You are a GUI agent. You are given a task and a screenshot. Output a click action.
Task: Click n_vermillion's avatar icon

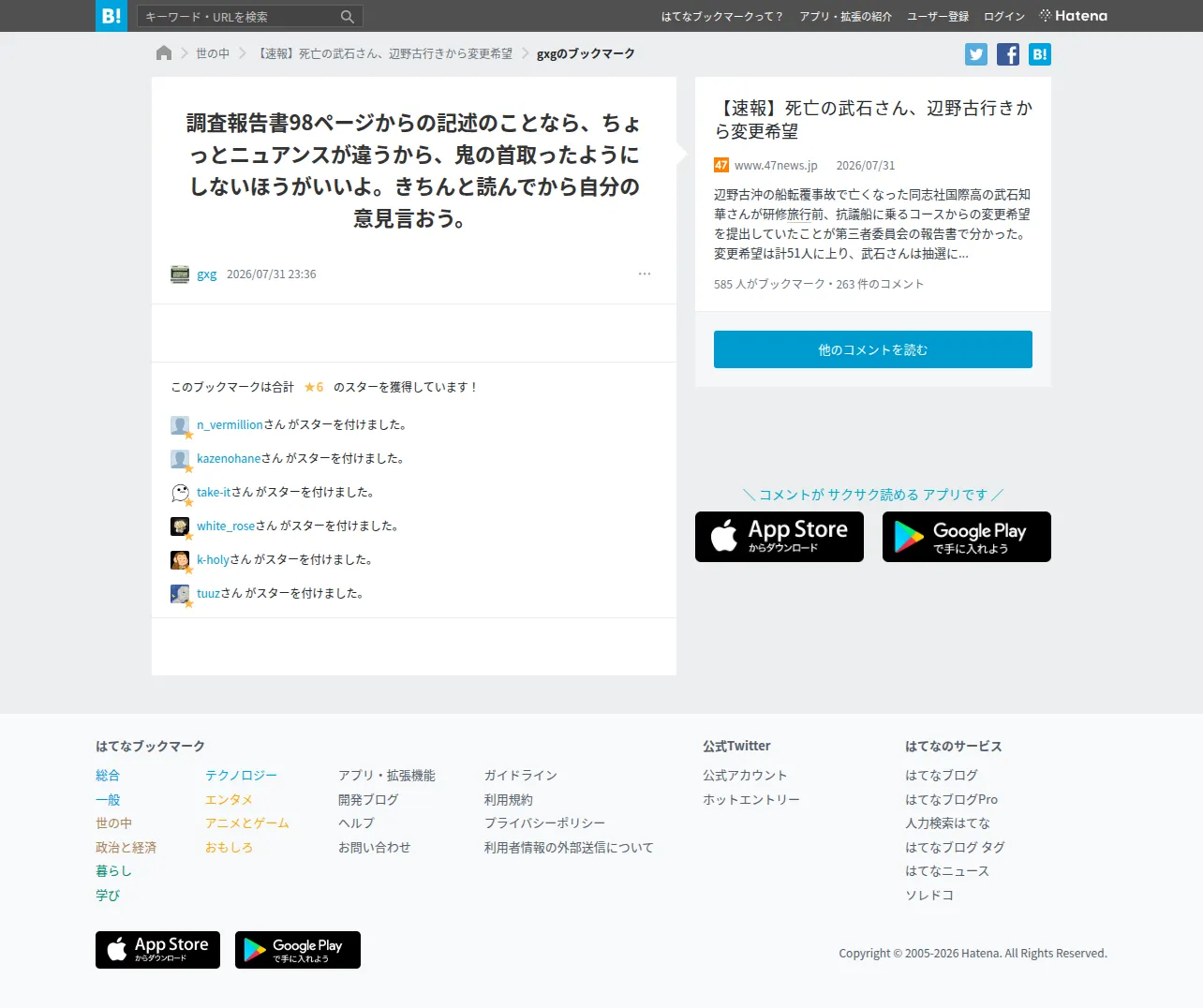tap(180, 425)
